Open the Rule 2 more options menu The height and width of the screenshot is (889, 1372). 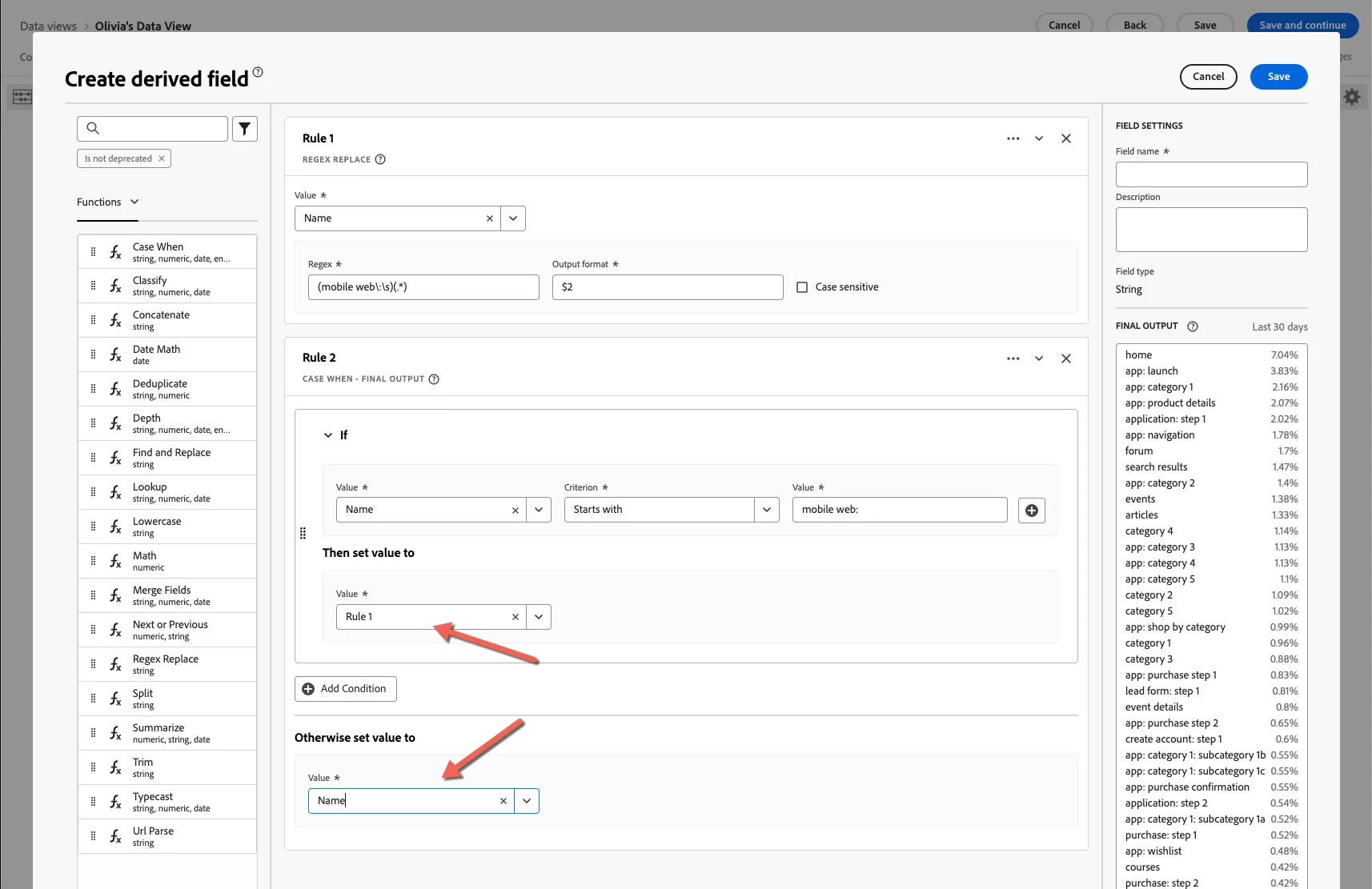click(x=1013, y=358)
